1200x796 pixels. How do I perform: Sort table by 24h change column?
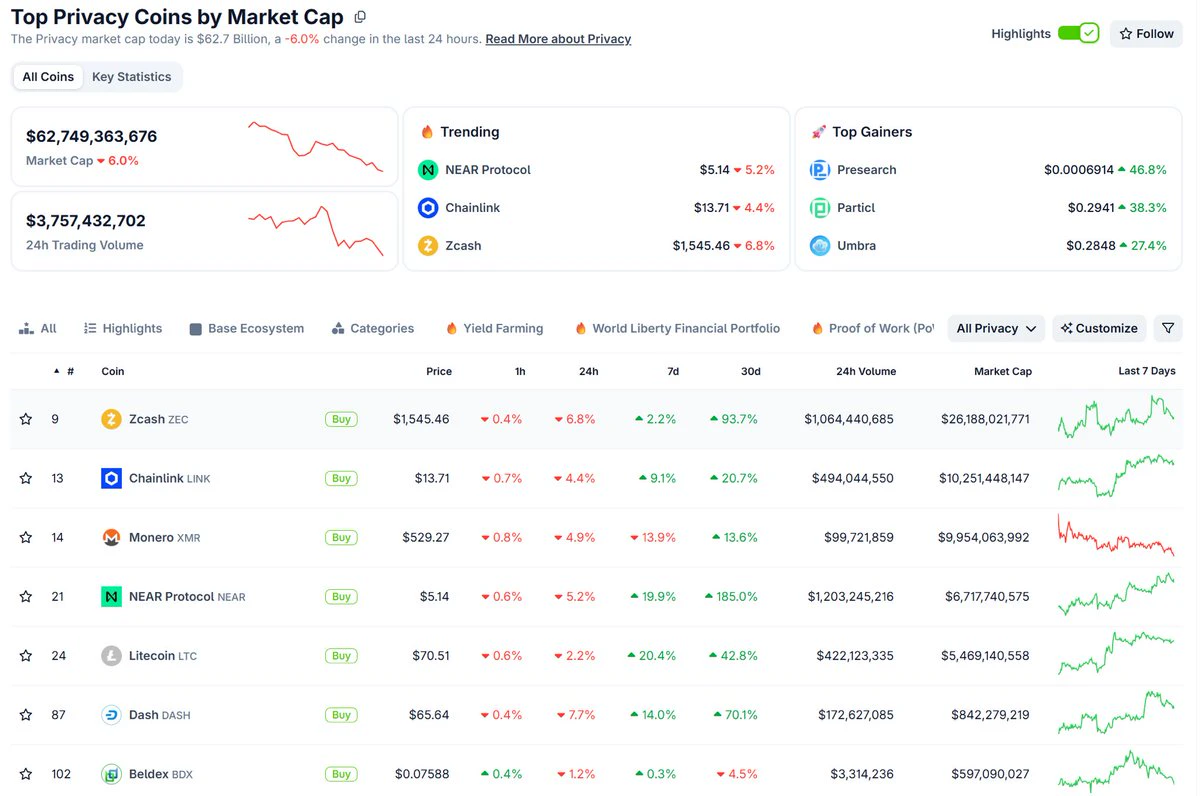click(589, 371)
